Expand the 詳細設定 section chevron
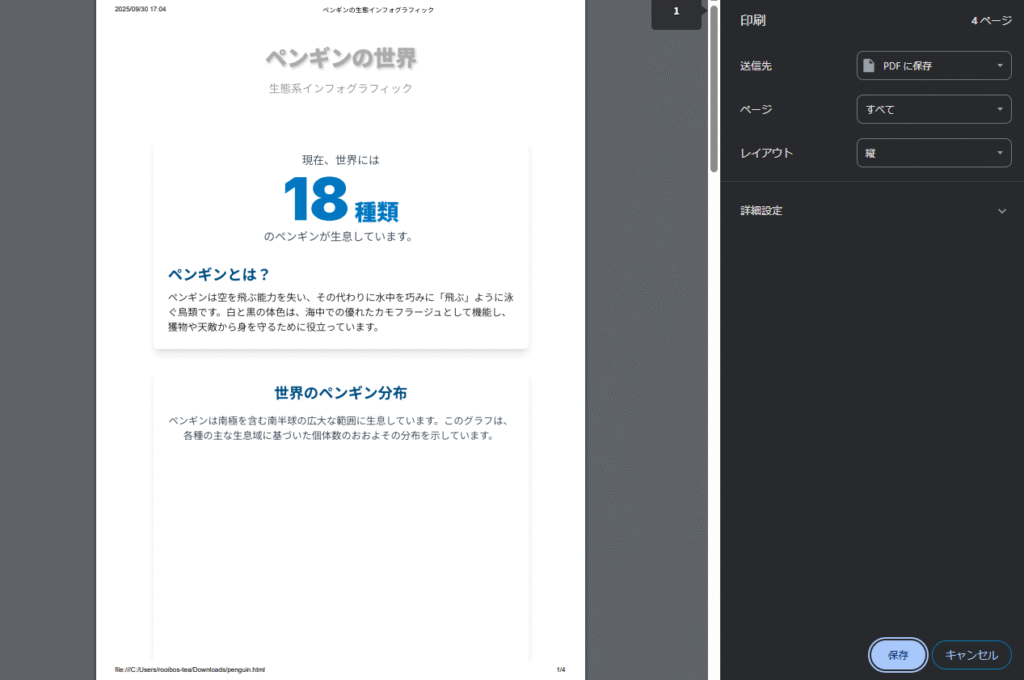This screenshot has width=1024, height=680. pos(1002,211)
